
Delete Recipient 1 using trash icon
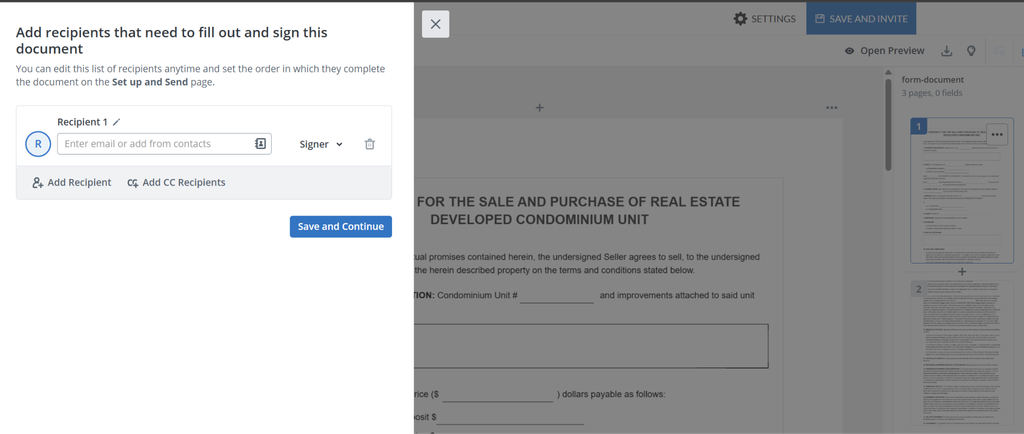point(370,144)
